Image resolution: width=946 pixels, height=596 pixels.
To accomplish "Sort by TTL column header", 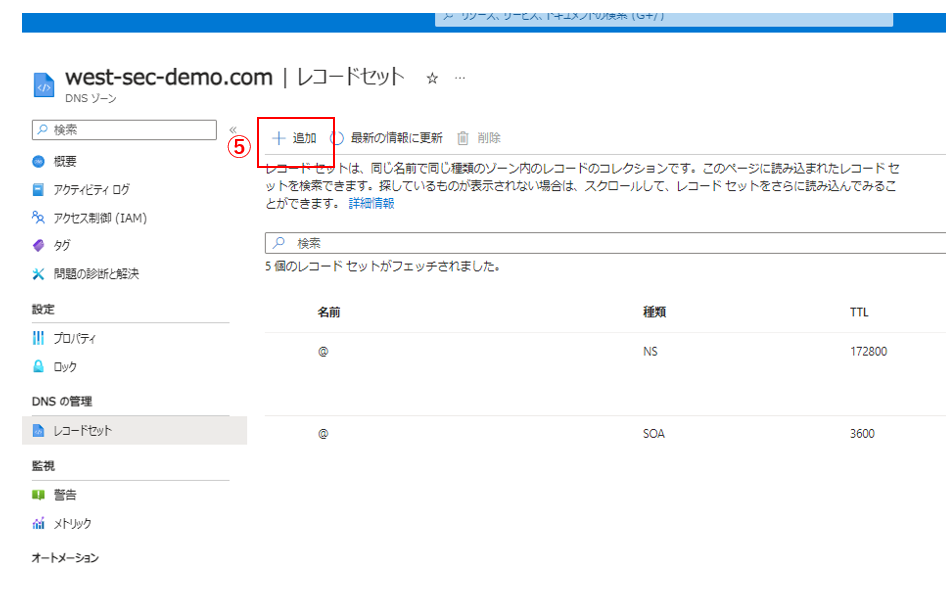I will [859, 312].
